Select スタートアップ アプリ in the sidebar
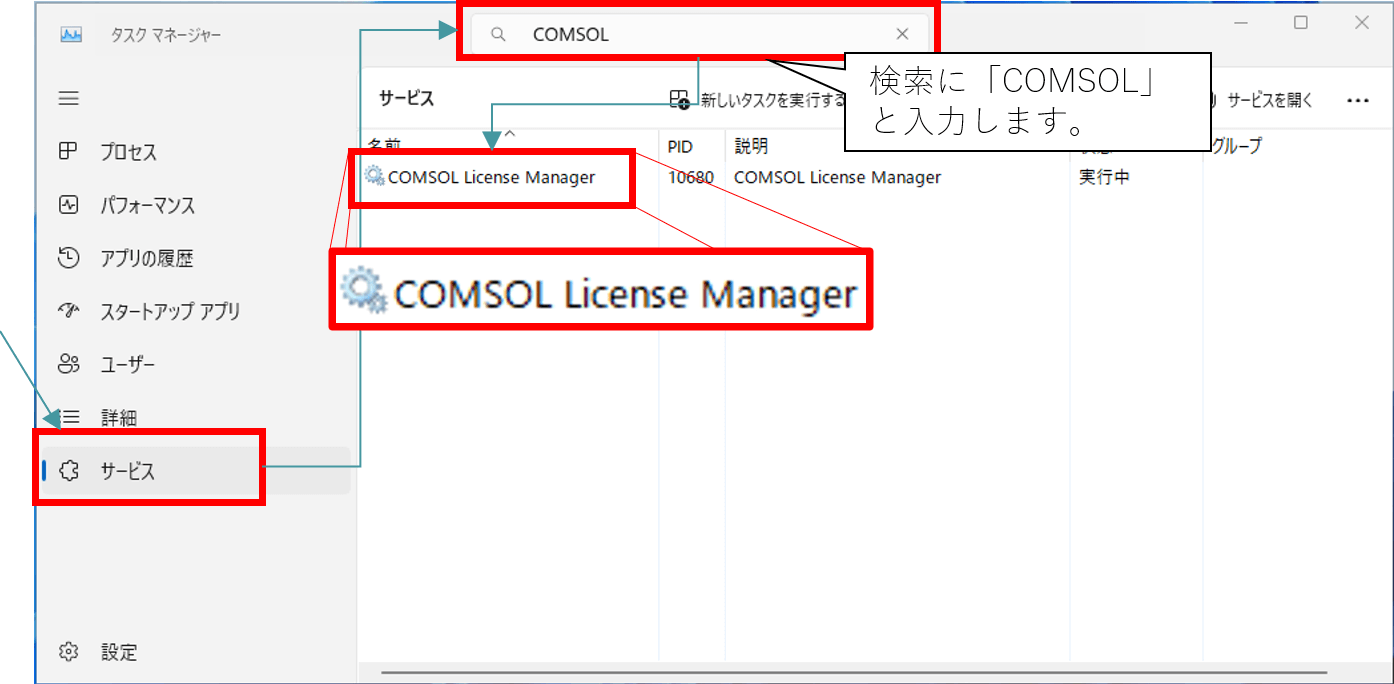This screenshot has width=1394, height=684. pos(168,311)
